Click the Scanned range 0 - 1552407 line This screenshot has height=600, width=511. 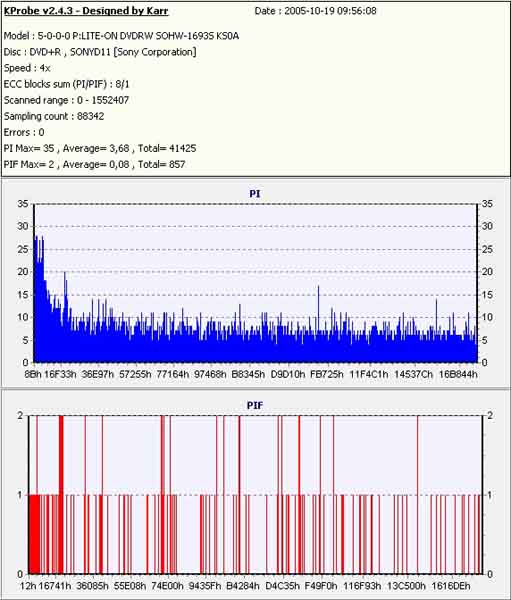[x=66, y=100]
